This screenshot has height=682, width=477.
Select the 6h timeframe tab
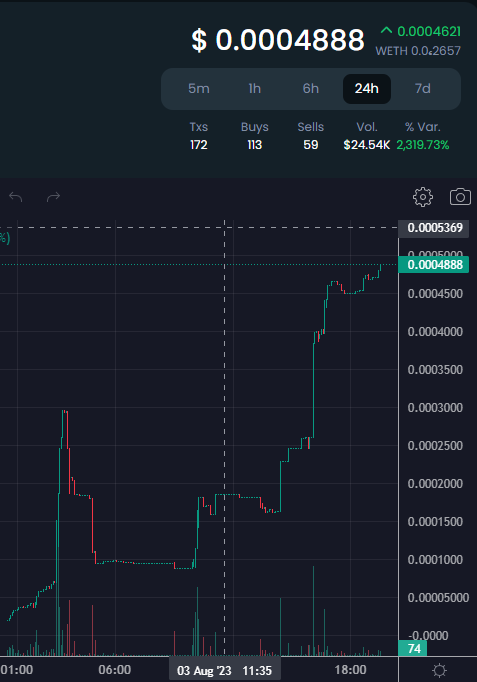pos(310,89)
